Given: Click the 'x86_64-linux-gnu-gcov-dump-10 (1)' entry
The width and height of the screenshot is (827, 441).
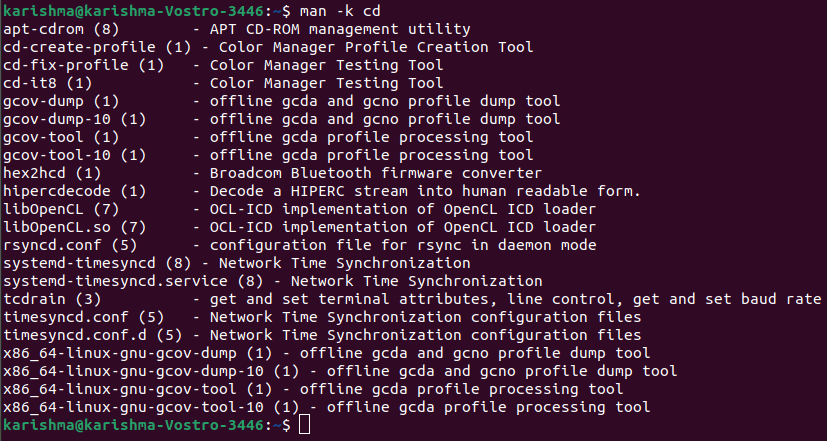Looking at the screenshot, I should pyautogui.click(x=151, y=371).
